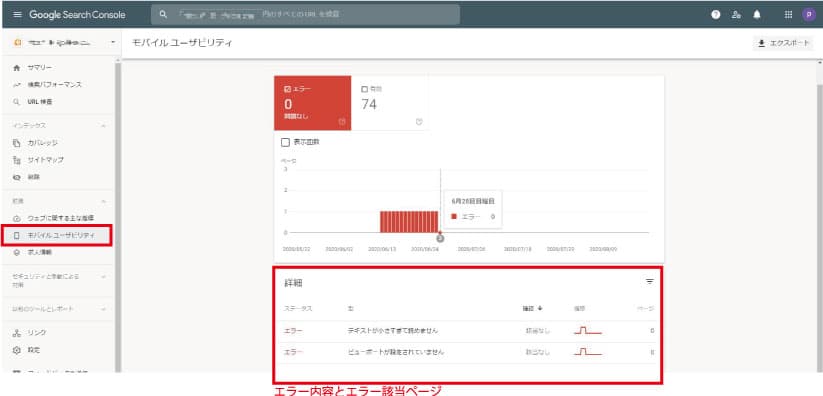Click the エクスポート export button
Screen dimensions: 823x396
783,44
